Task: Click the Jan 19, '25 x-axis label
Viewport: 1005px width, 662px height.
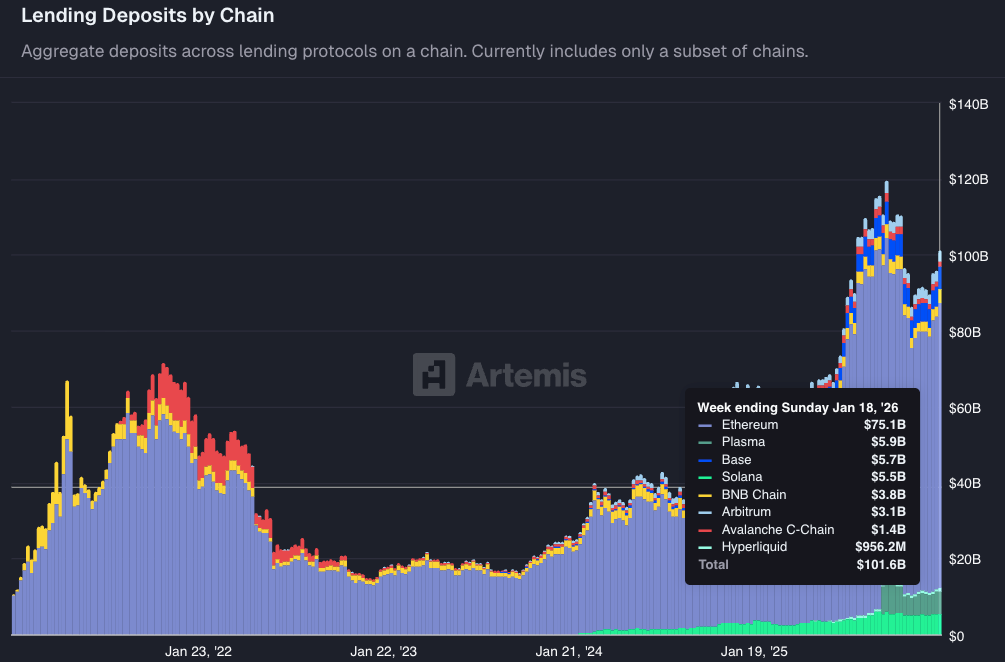Action: coord(754,652)
